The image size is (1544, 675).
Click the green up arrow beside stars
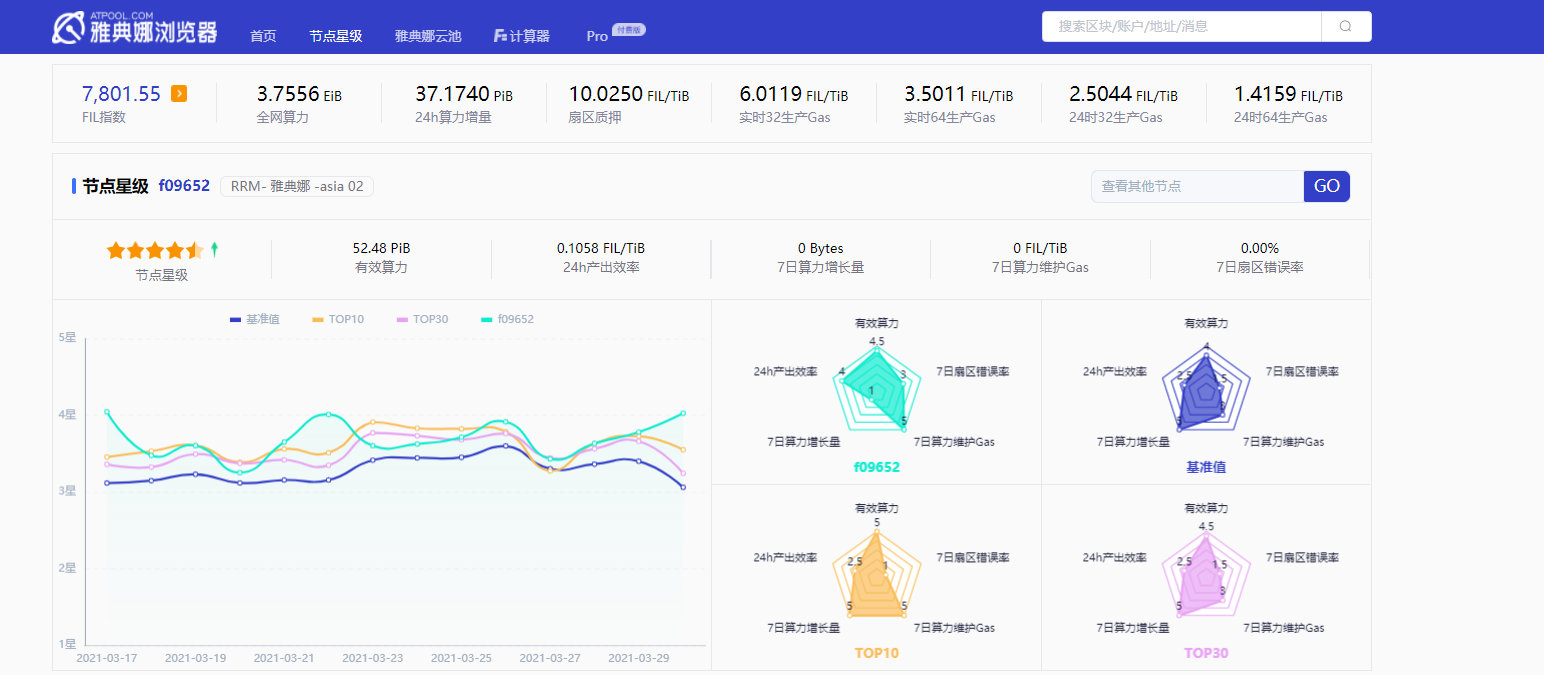214,249
